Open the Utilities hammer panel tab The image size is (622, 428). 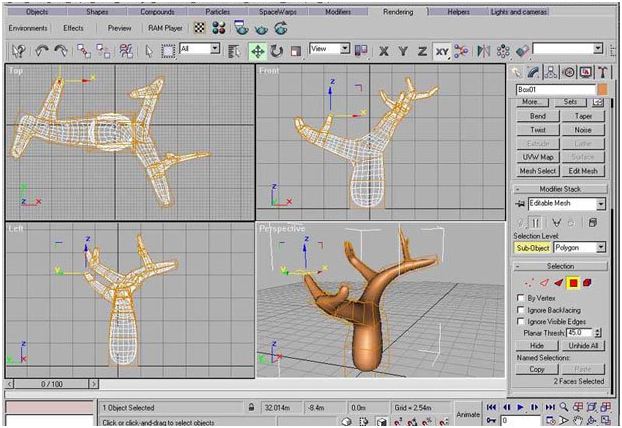point(603,72)
